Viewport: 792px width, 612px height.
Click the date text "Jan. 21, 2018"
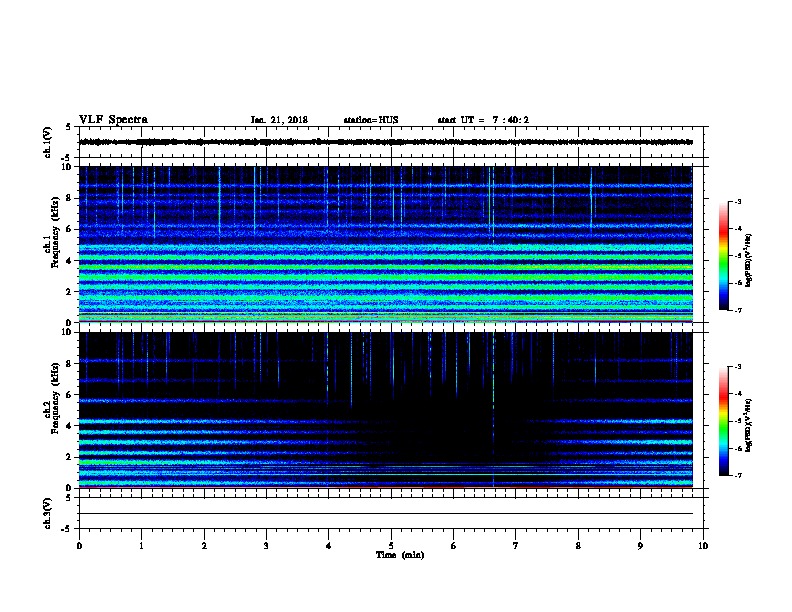tap(279, 120)
